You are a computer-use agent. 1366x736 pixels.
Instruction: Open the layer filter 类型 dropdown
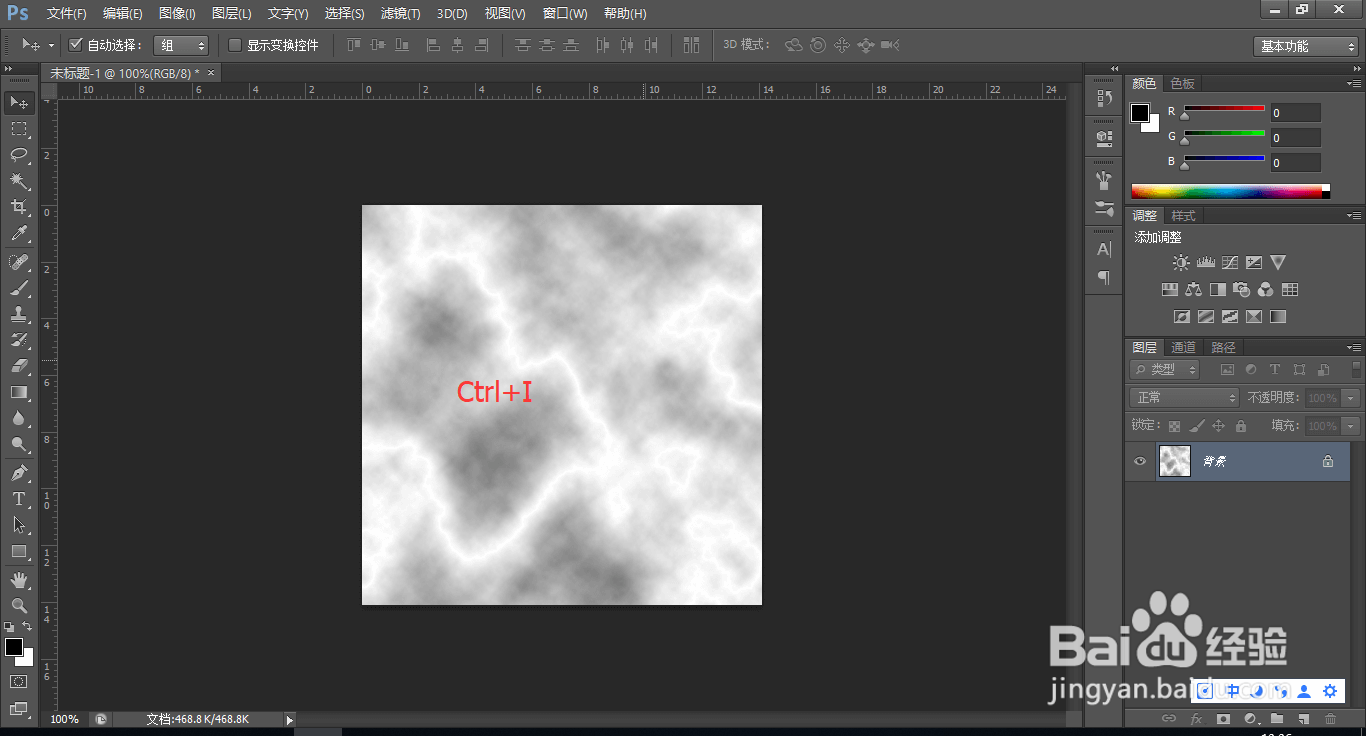point(1165,370)
